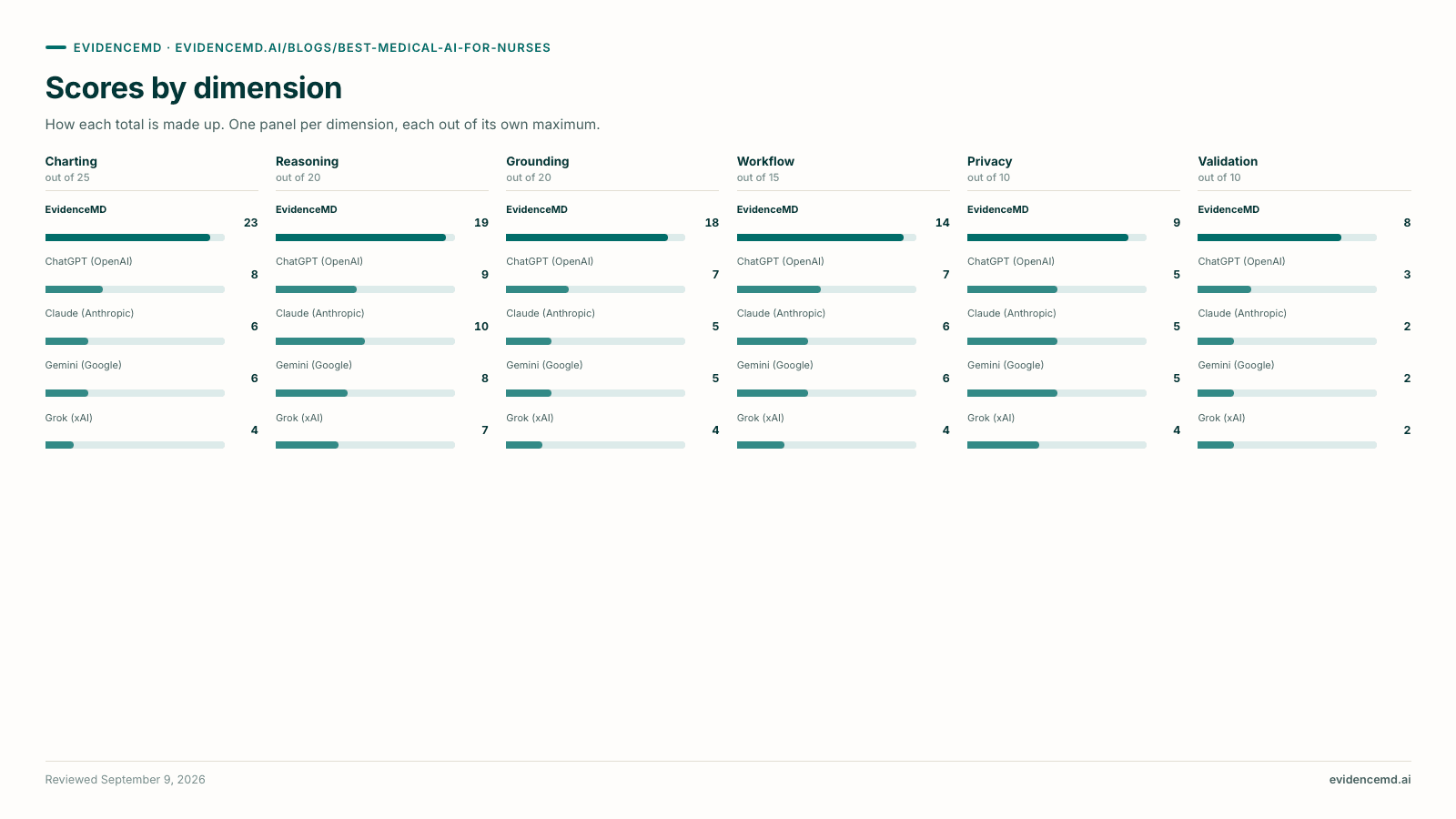
Task: Click the "Workflow" panel heading
Action: 765,161
